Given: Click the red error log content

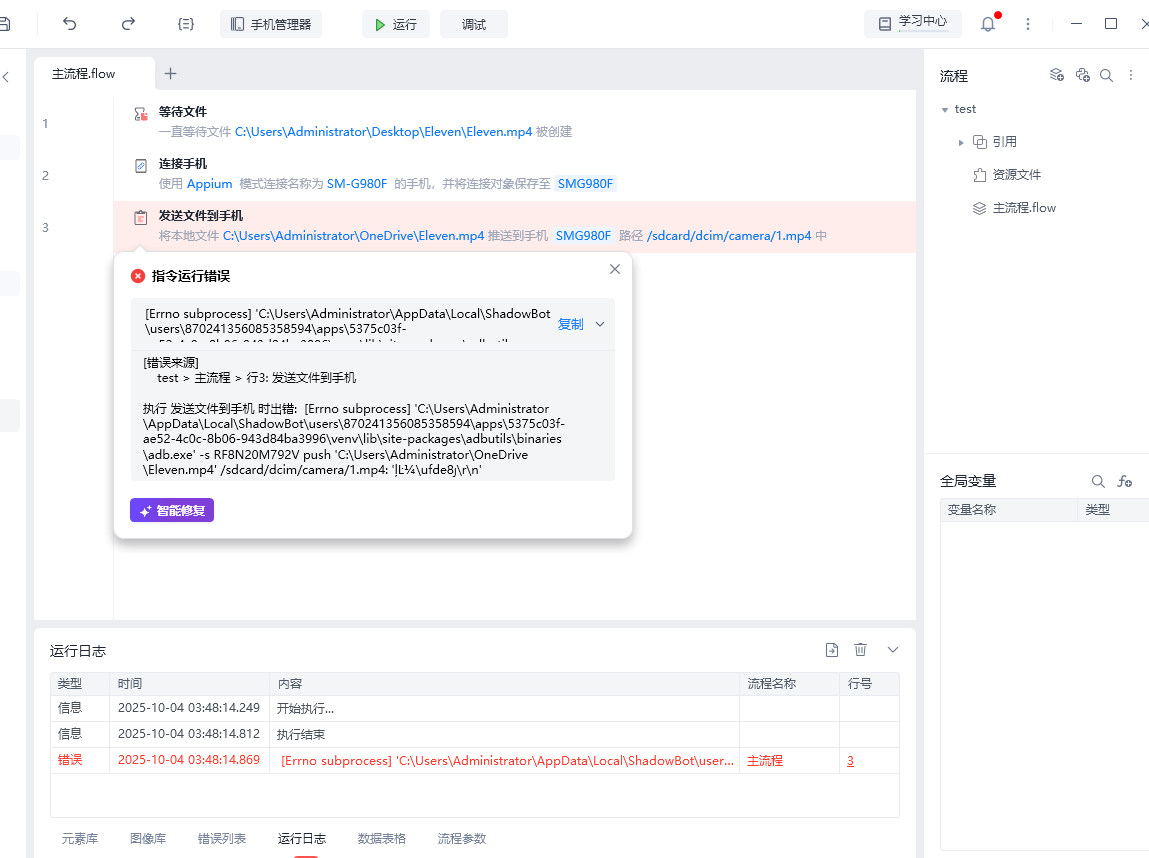Looking at the screenshot, I should click(x=507, y=761).
